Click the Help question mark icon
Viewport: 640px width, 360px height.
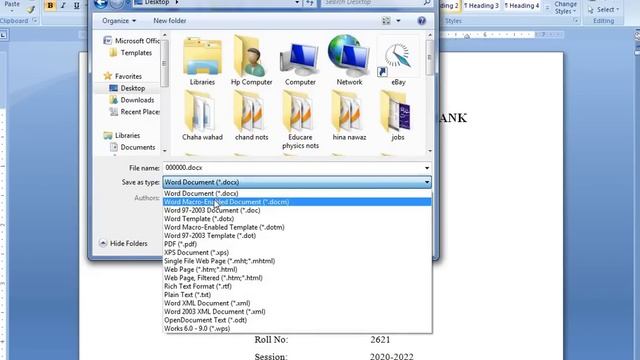tap(422, 21)
